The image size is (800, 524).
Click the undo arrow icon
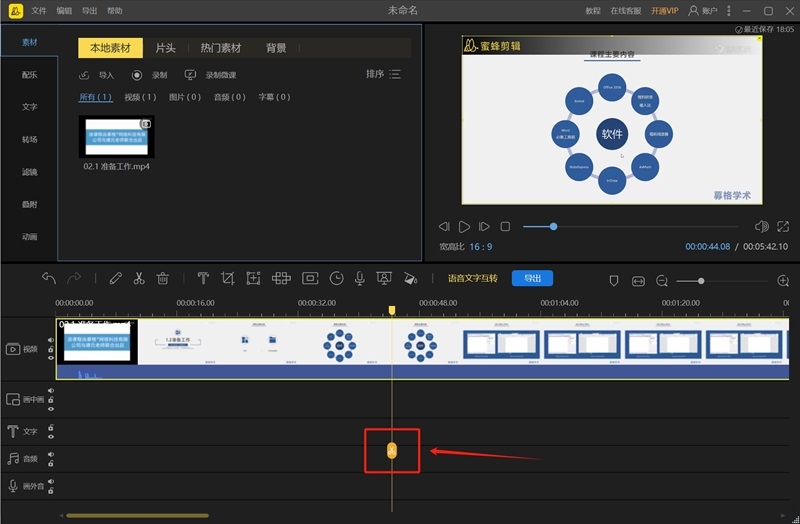(49, 279)
